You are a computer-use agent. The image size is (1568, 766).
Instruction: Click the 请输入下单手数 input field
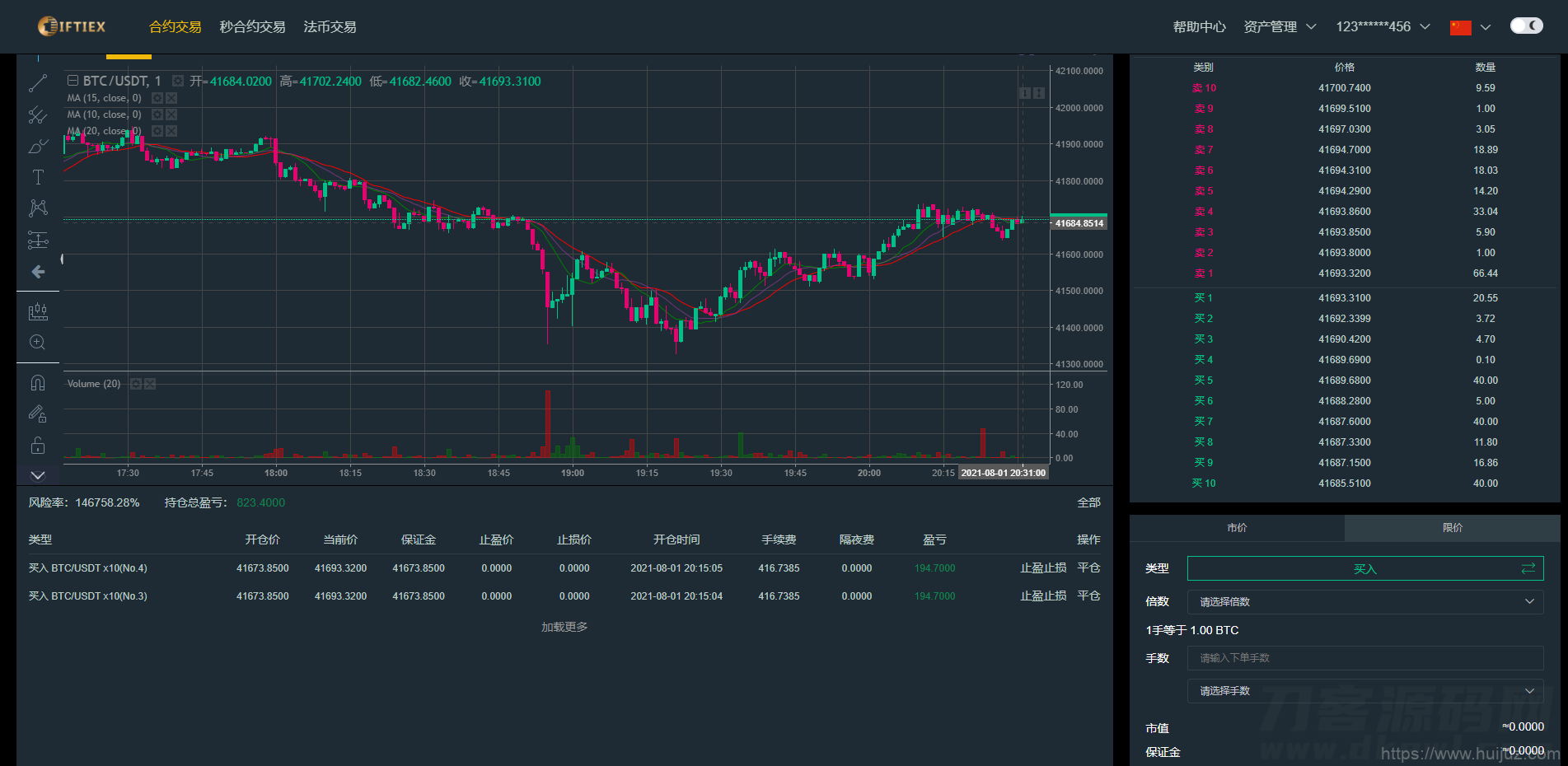coord(1365,658)
